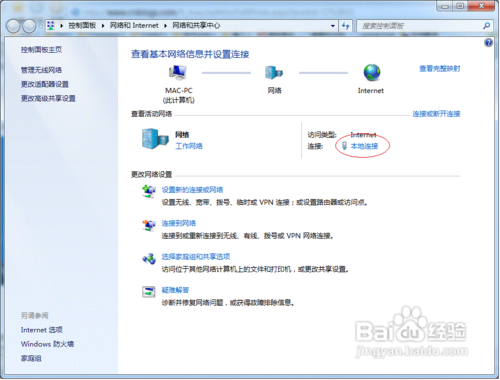500x380 pixels.
Task: Open 更改适配器设置 link
Action: 45,84
